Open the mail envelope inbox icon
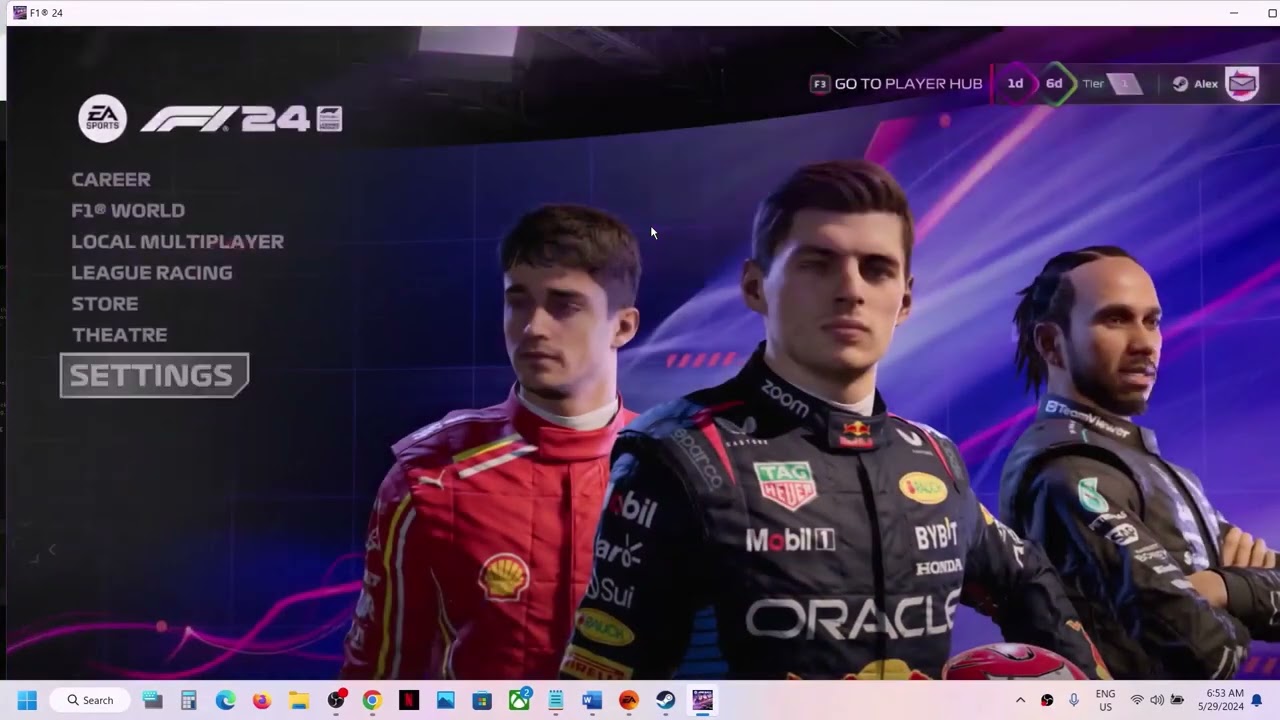 coord(1242,84)
